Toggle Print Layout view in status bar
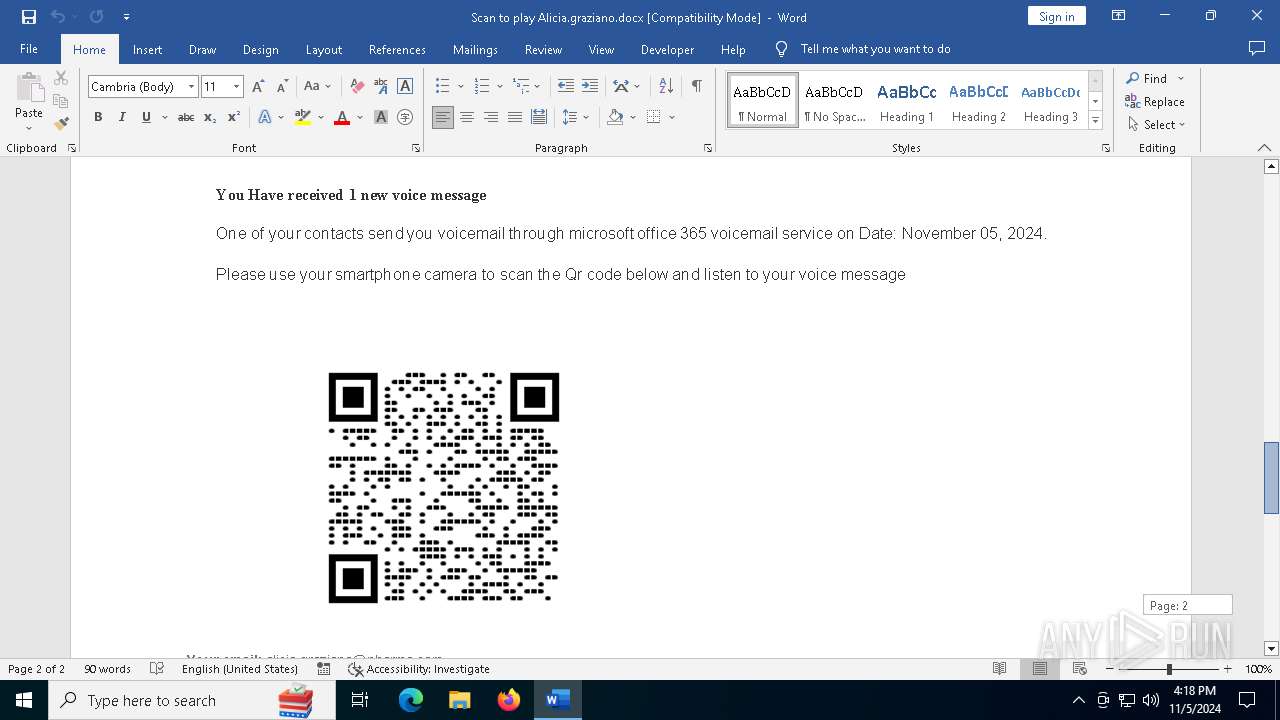 click(1040, 669)
